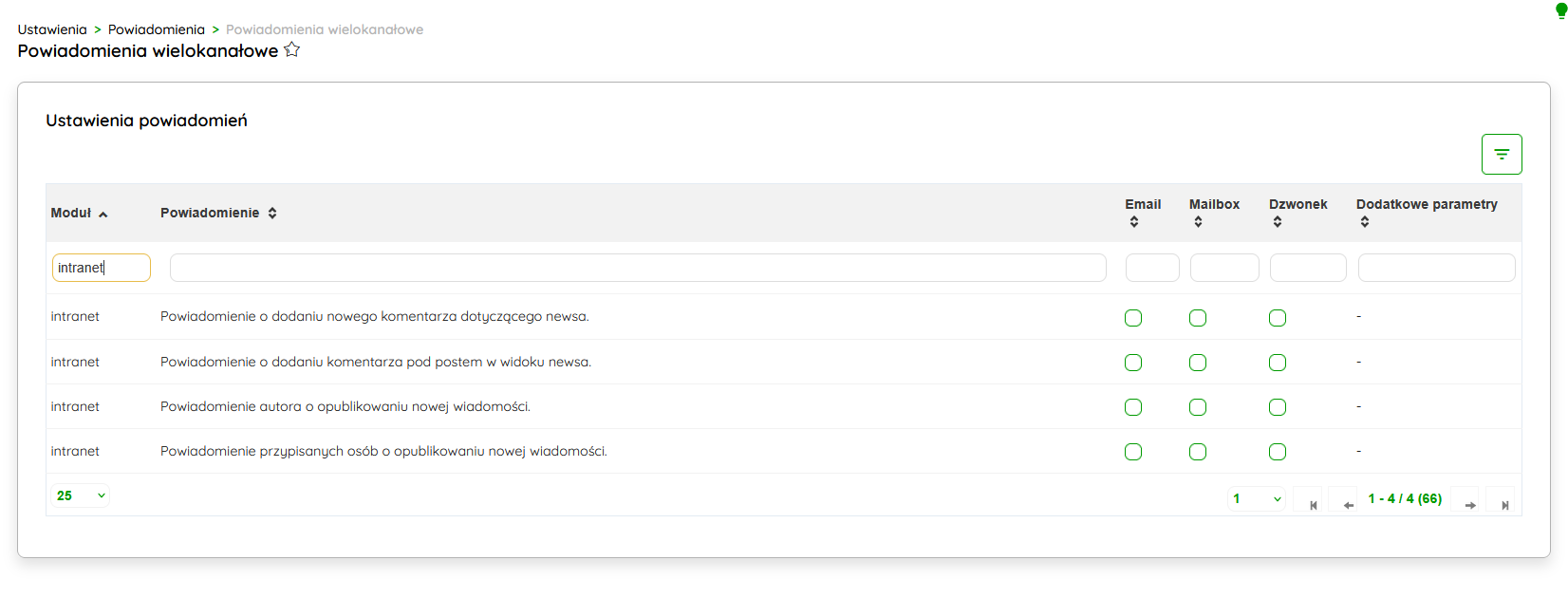This screenshot has width=1568, height=598.
Task: Sort by Powiadomienie column arrows
Action: click(272, 214)
